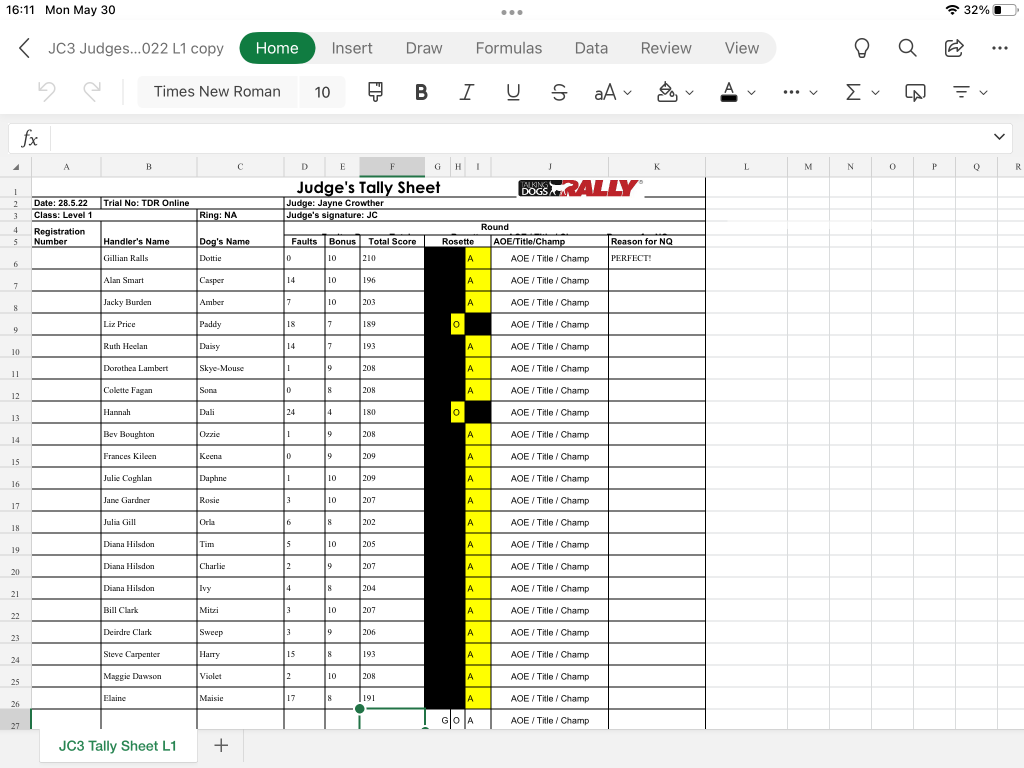This screenshot has height=768, width=1024.
Task: Select Judge: Jayne Crowther cell
Action: (494, 203)
